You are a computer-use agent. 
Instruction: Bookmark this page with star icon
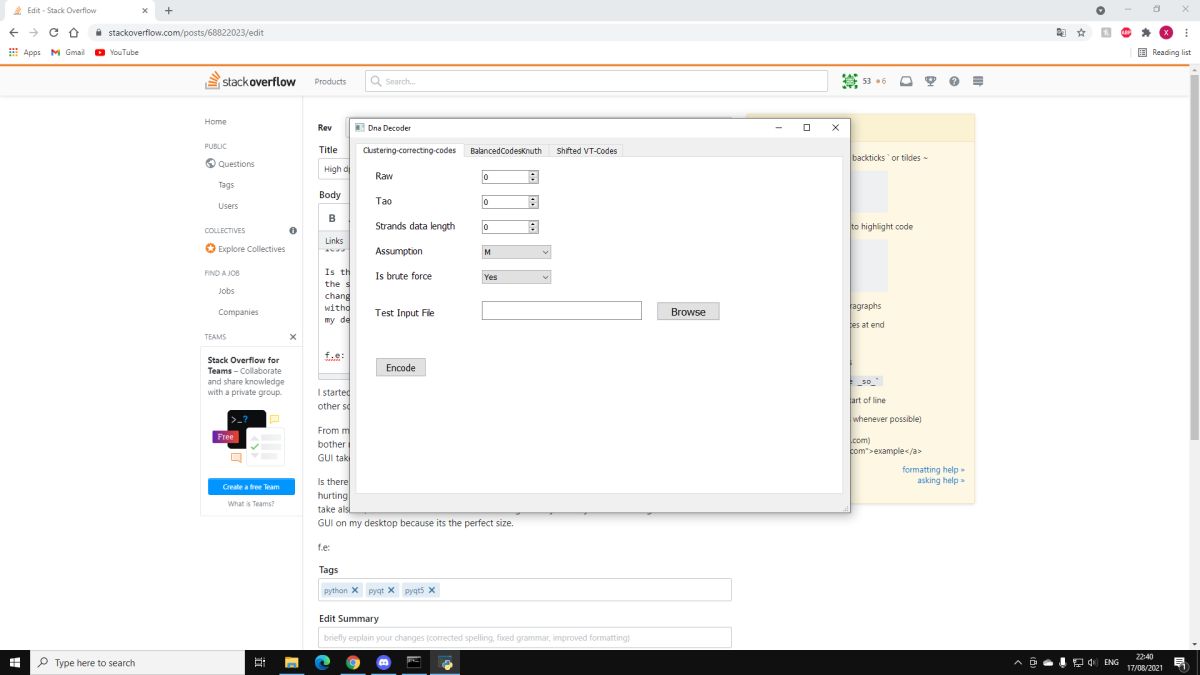tap(1081, 32)
